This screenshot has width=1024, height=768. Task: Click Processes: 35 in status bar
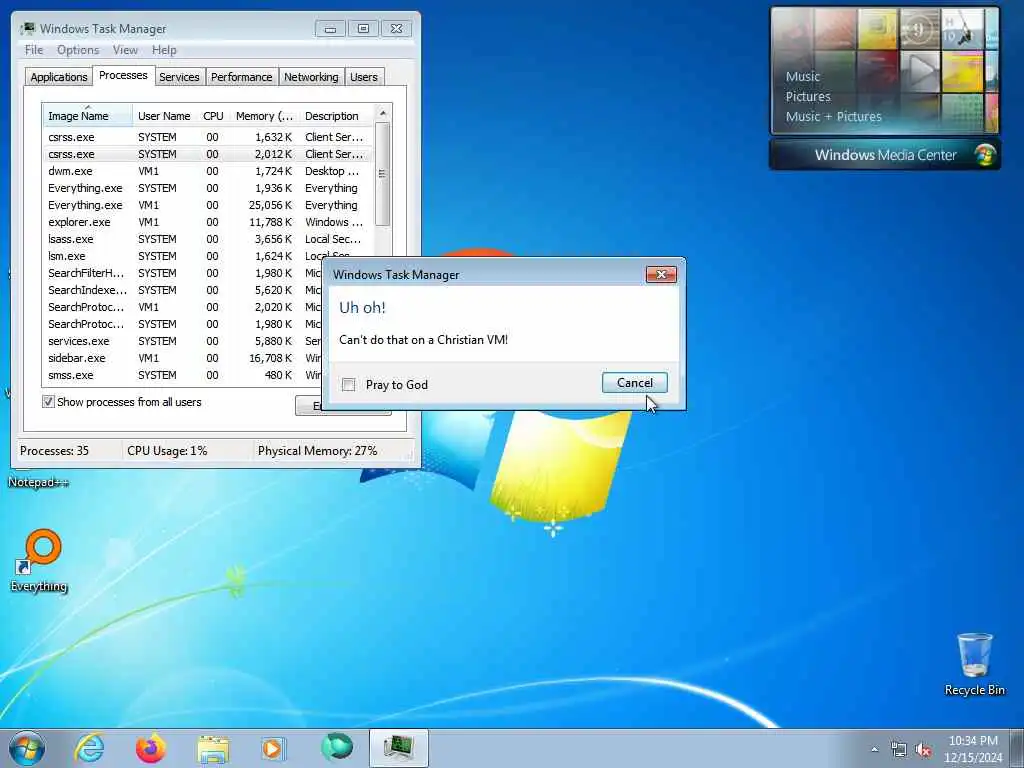click(x=54, y=451)
